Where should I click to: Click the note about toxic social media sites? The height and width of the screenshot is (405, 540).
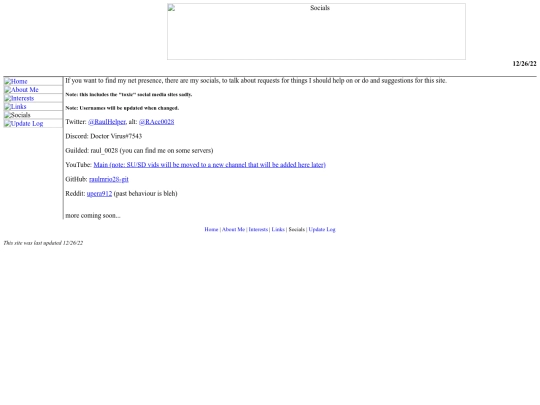point(129,94)
